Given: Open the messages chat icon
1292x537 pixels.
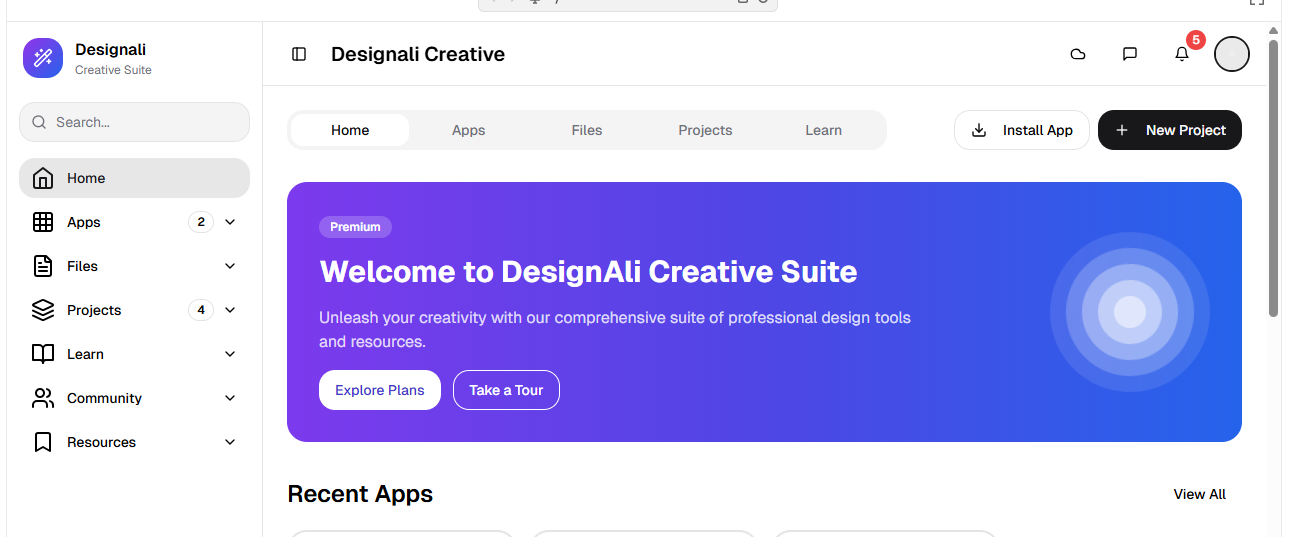Looking at the screenshot, I should pos(1130,54).
